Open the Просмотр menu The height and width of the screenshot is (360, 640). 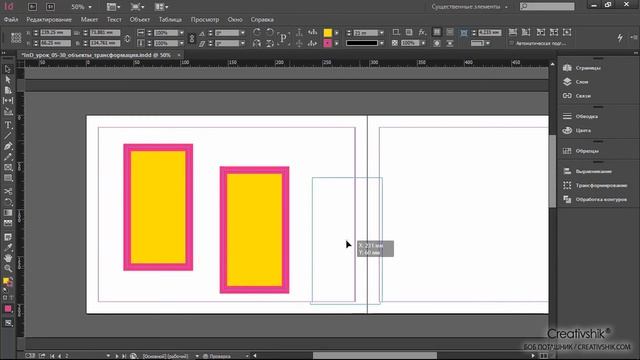coord(205,20)
